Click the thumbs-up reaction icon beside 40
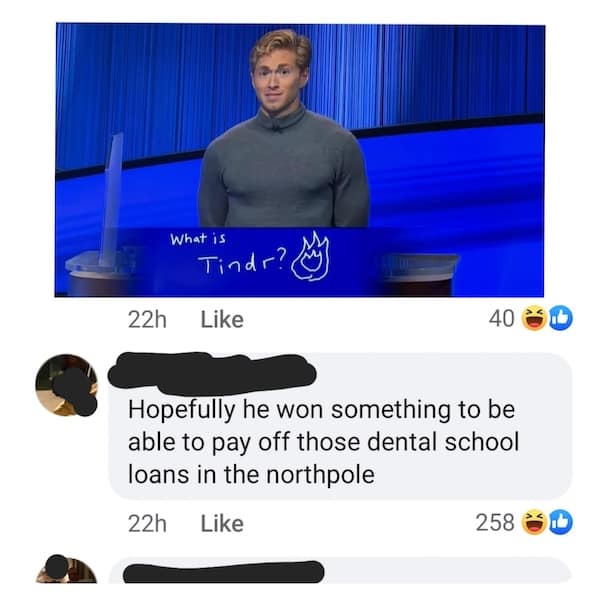This screenshot has width=600, height=600. coord(561,318)
